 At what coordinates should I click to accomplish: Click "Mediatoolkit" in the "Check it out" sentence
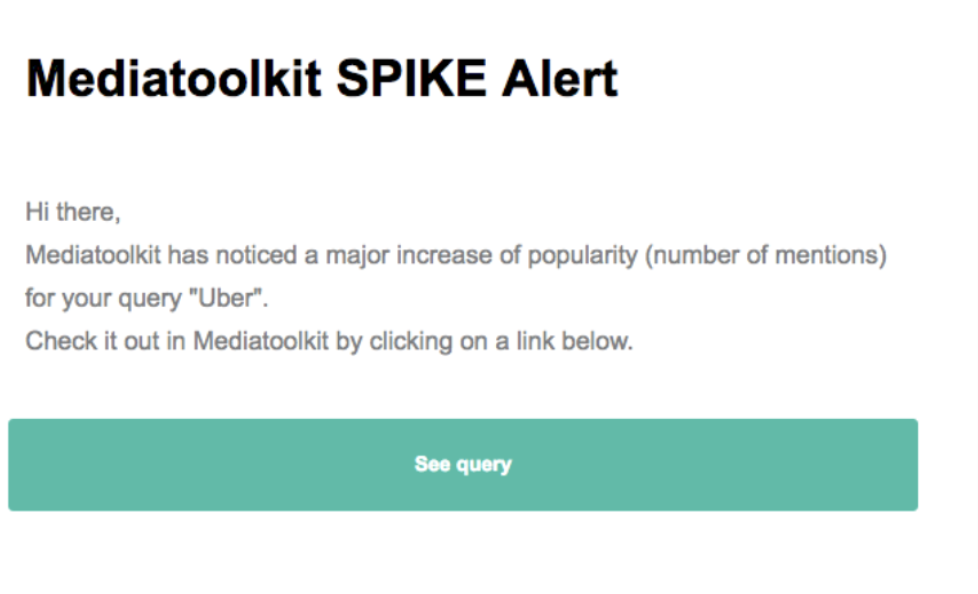(x=260, y=341)
